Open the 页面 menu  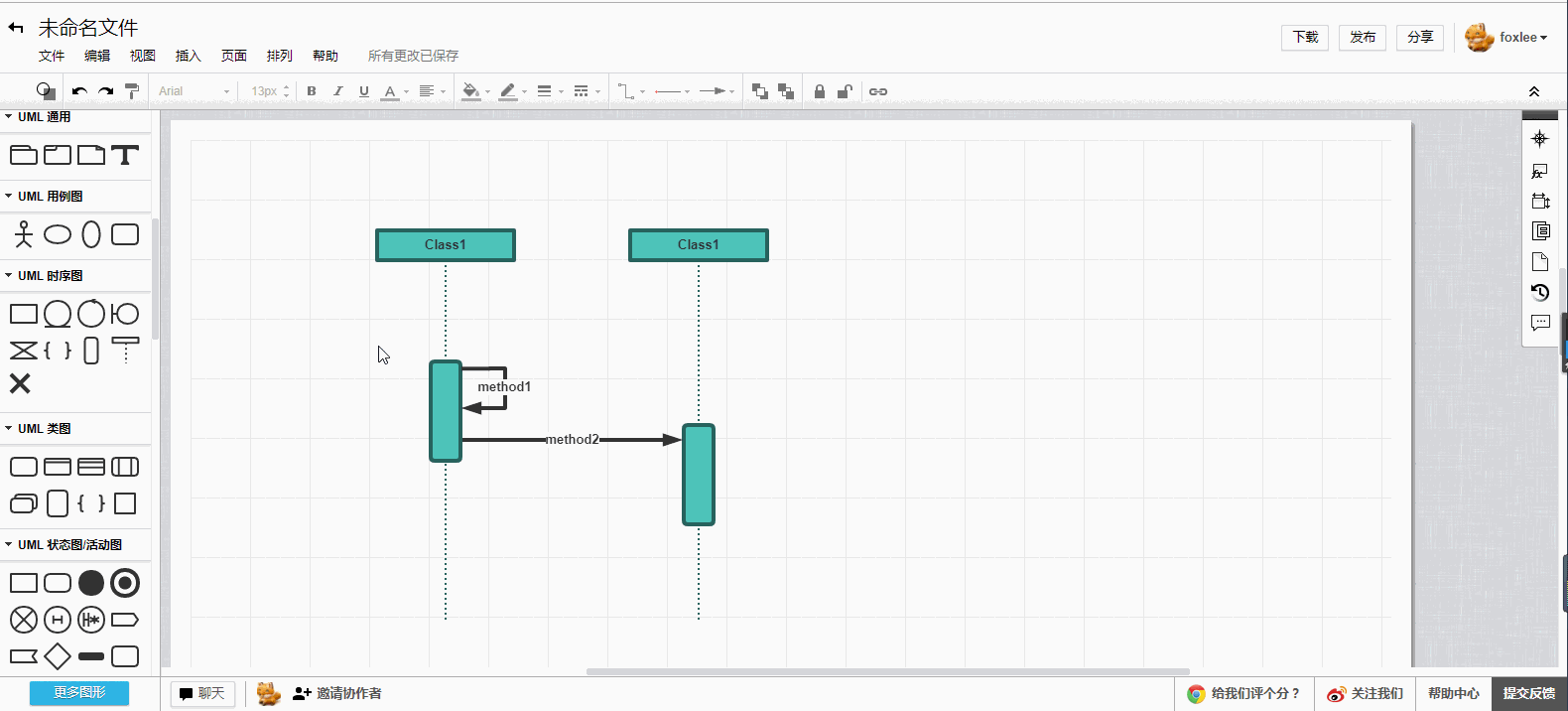[234, 56]
